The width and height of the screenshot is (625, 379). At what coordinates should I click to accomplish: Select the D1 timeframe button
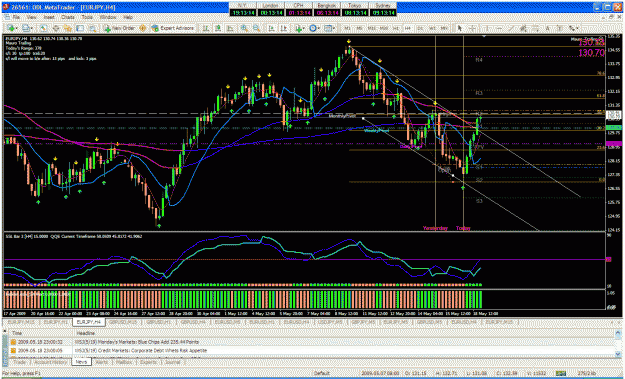pyautogui.click(x=420, y=28)
